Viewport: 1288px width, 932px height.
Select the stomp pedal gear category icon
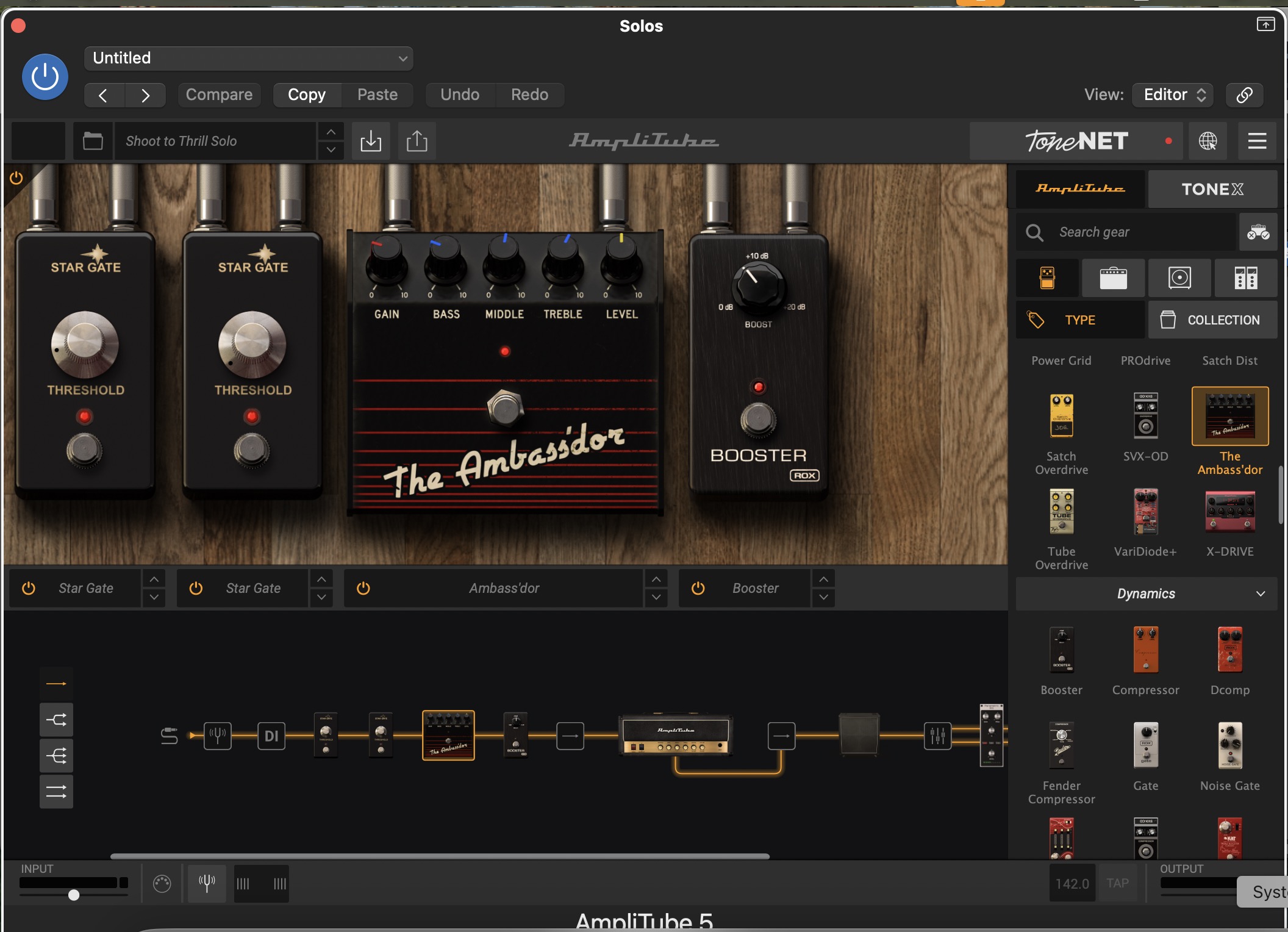click(1047, 278)
